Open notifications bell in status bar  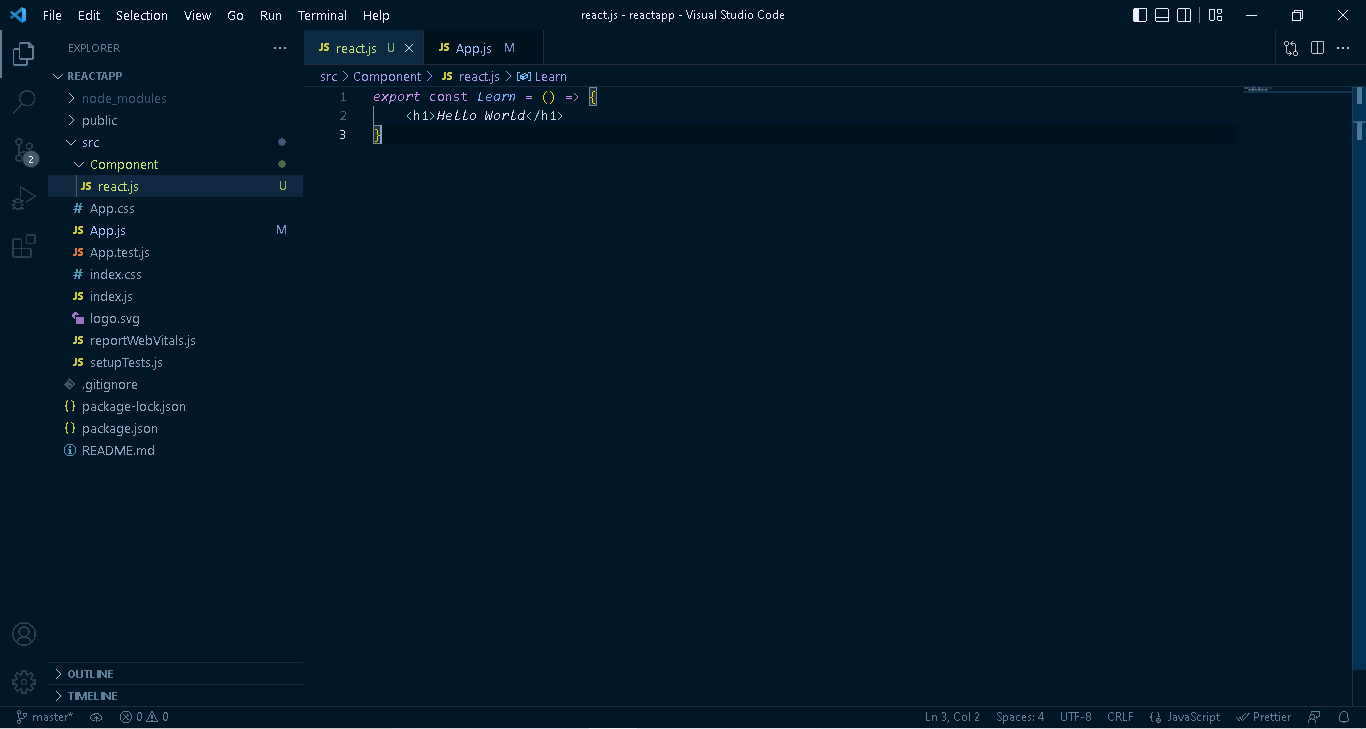coord(1344,717)
